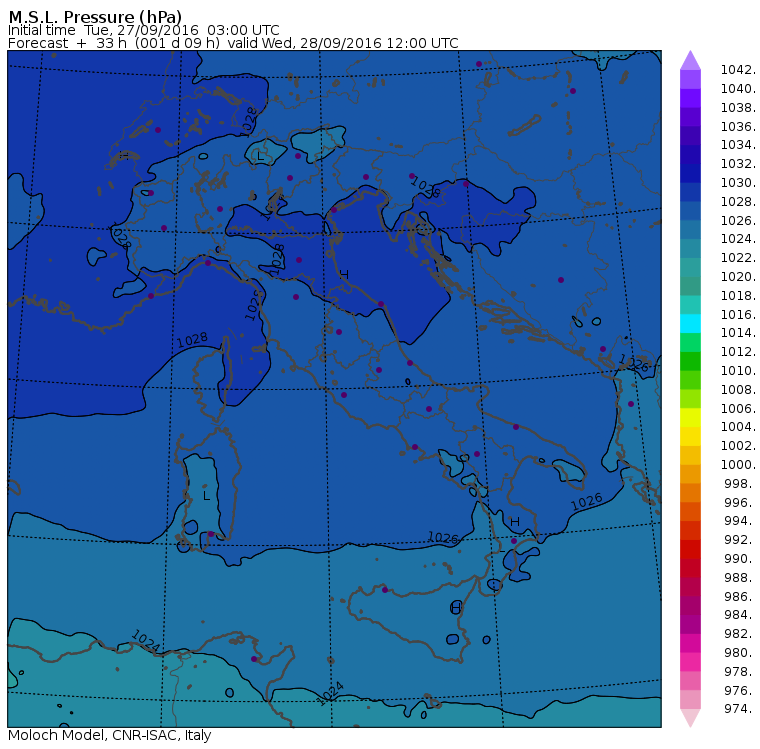Click the H marker over eastern Sicily
The image size is (760, 749).
[x=455, y=607]
